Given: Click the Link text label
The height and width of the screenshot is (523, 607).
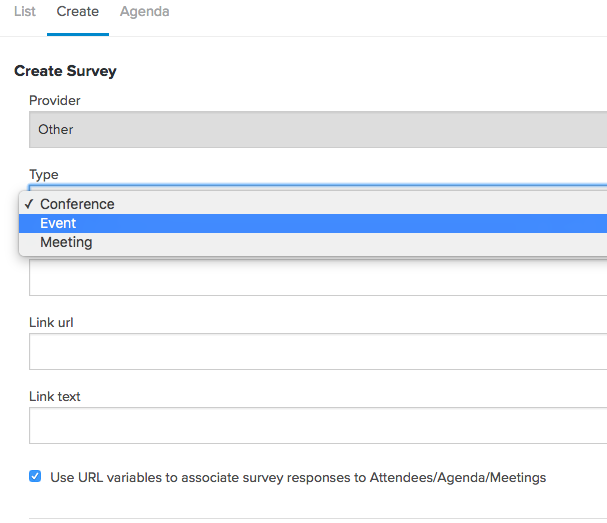Looking at the screenshot, I should point(55,396).
